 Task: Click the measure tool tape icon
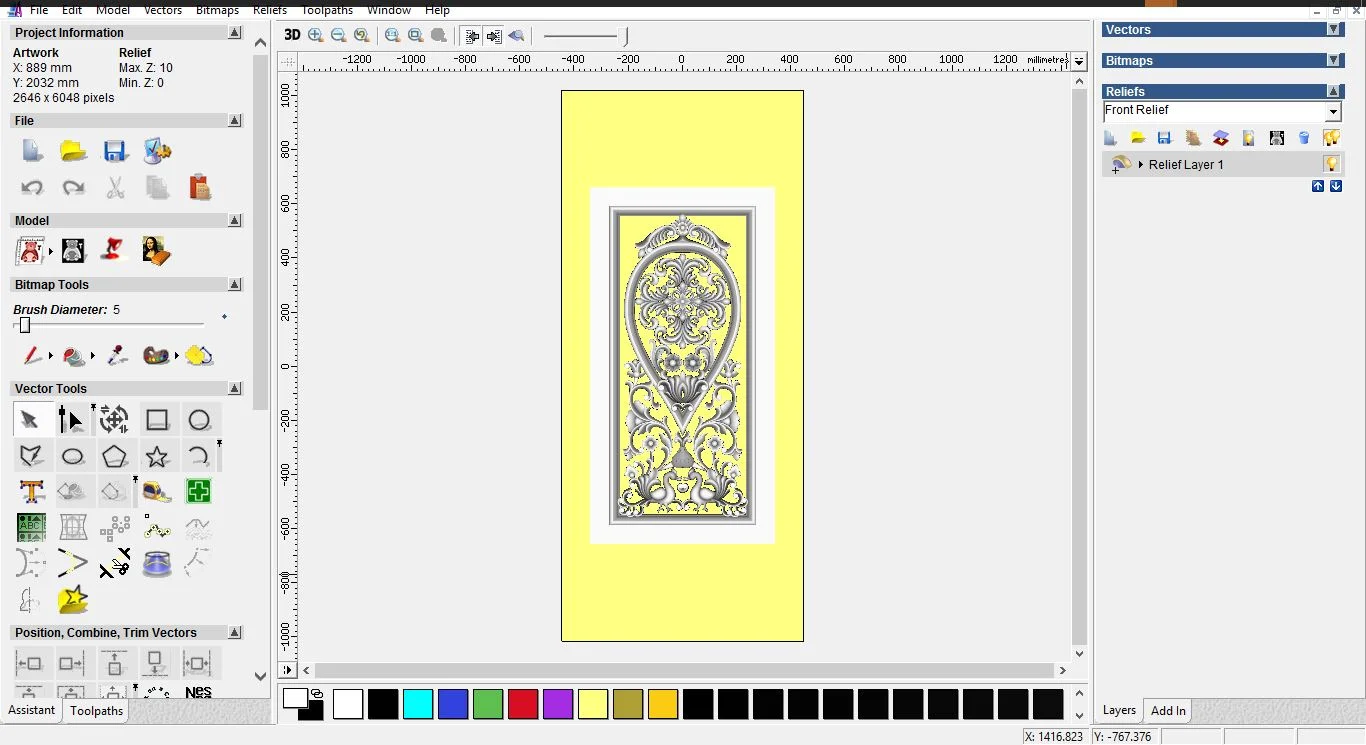[157, 492]
